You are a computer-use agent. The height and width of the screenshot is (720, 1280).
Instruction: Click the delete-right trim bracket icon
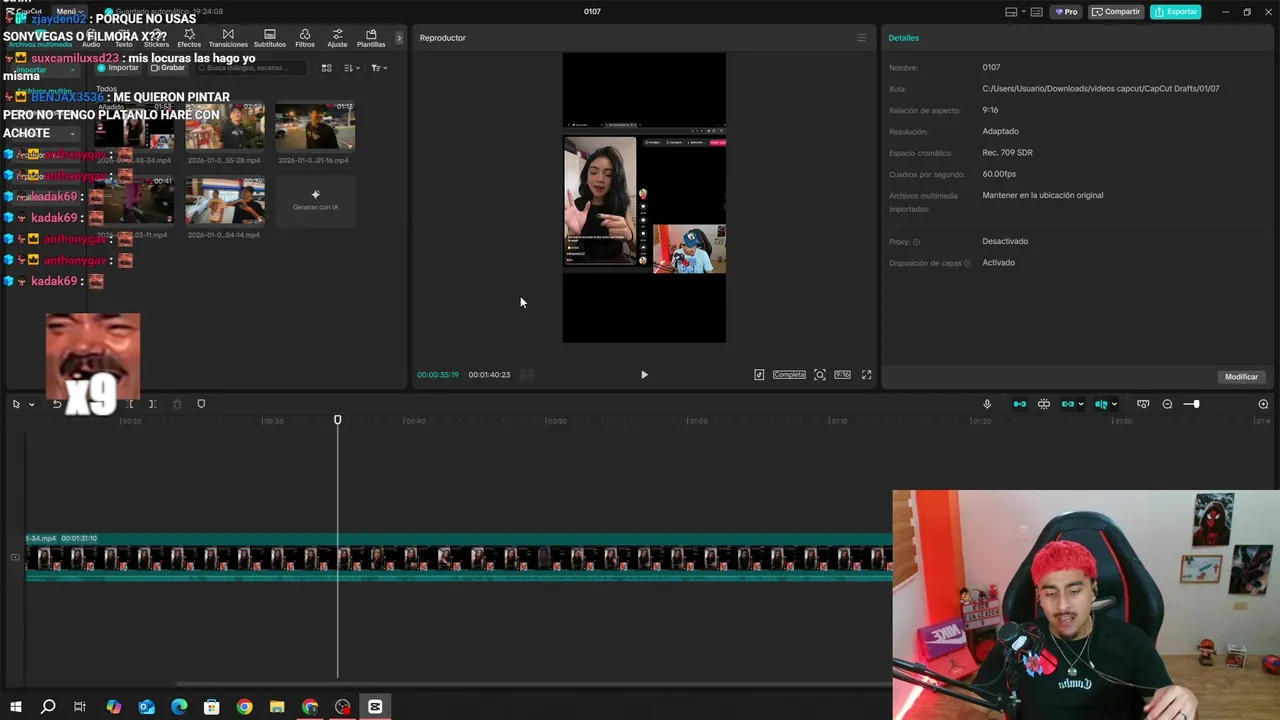click(x=152, y=404)
